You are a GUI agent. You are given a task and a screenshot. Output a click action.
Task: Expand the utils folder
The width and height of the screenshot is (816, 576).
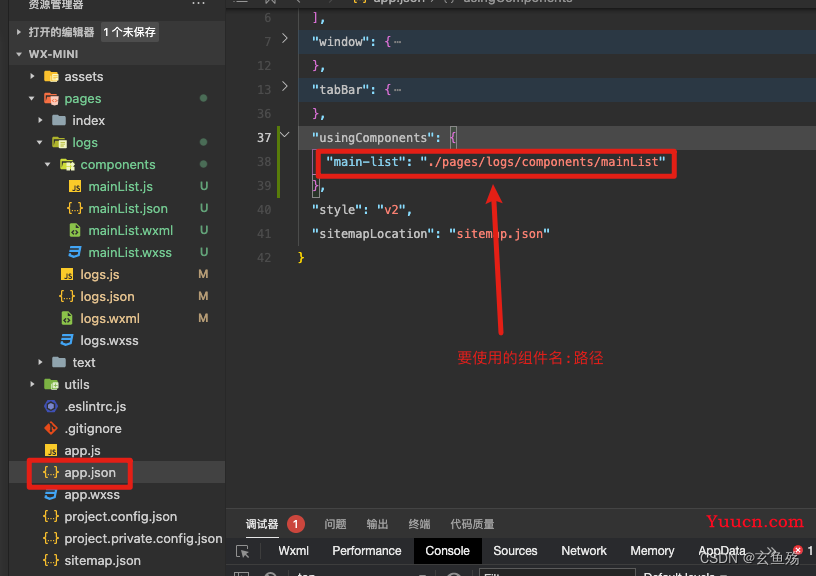pyautogui.click(x=32, y=384)
